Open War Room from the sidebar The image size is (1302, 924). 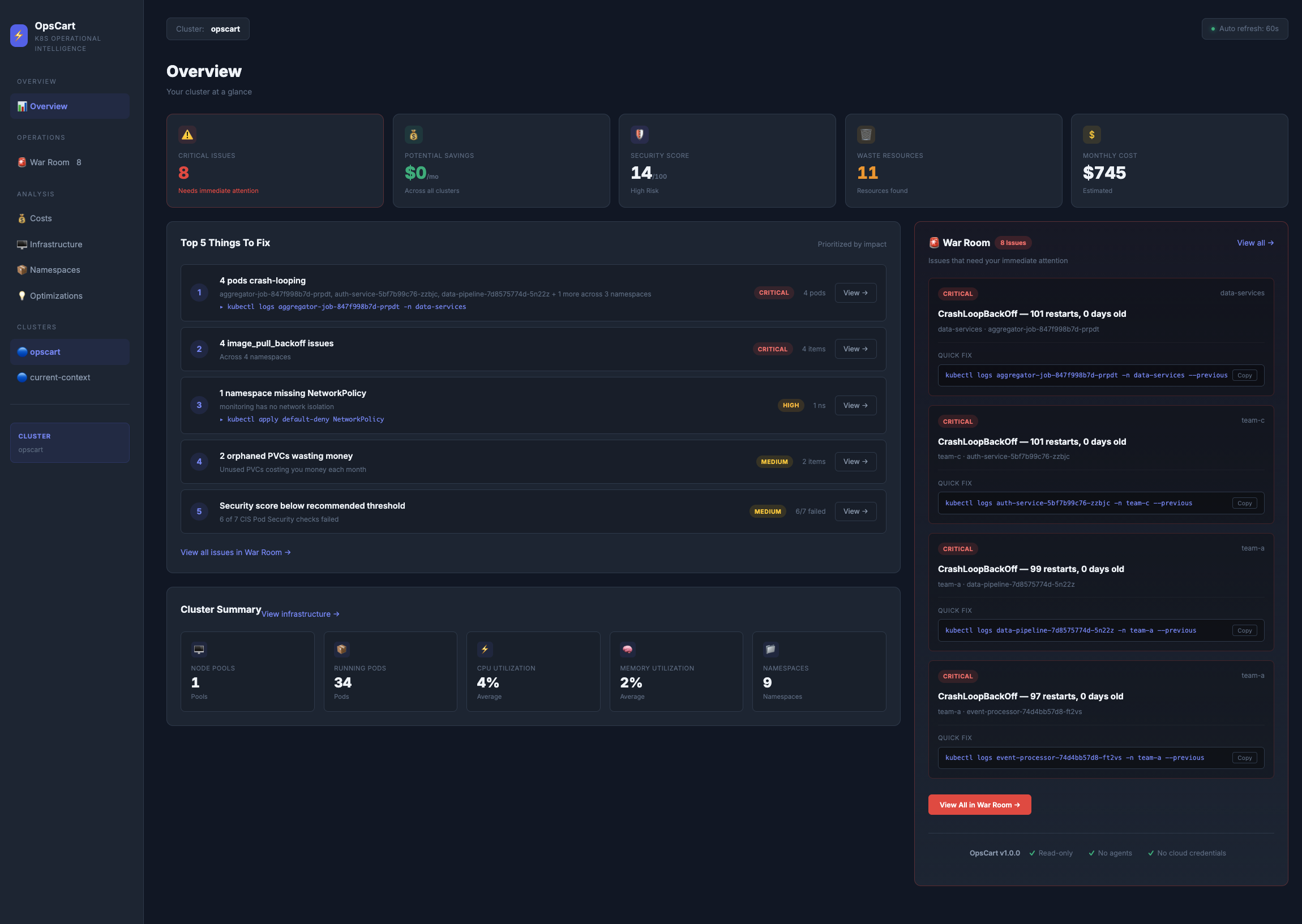[70, 162]
